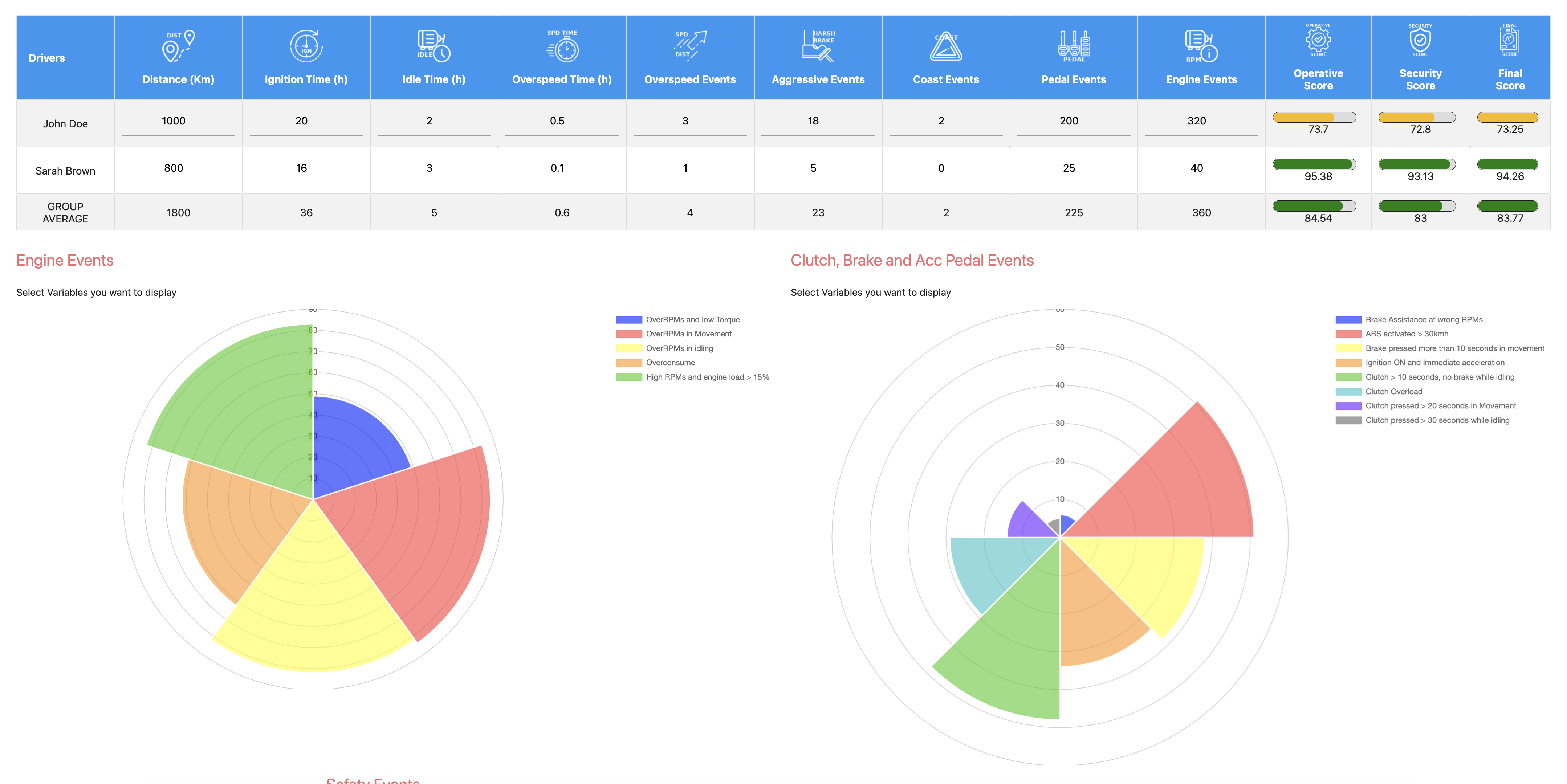Hide Clutch Overload dataset from chart
Image resolution: width=1567 pixels, height=784 pixels.
click(x=1393, y=392)
